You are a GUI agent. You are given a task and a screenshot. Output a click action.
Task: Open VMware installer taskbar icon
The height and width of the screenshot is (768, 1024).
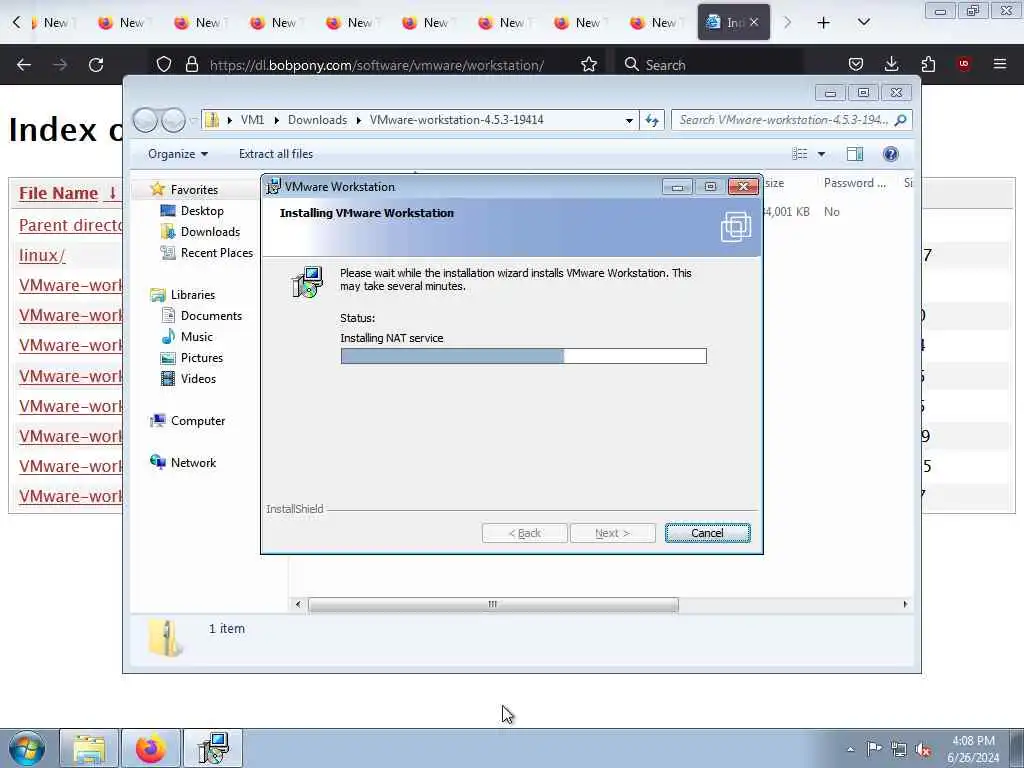[213, 749]
